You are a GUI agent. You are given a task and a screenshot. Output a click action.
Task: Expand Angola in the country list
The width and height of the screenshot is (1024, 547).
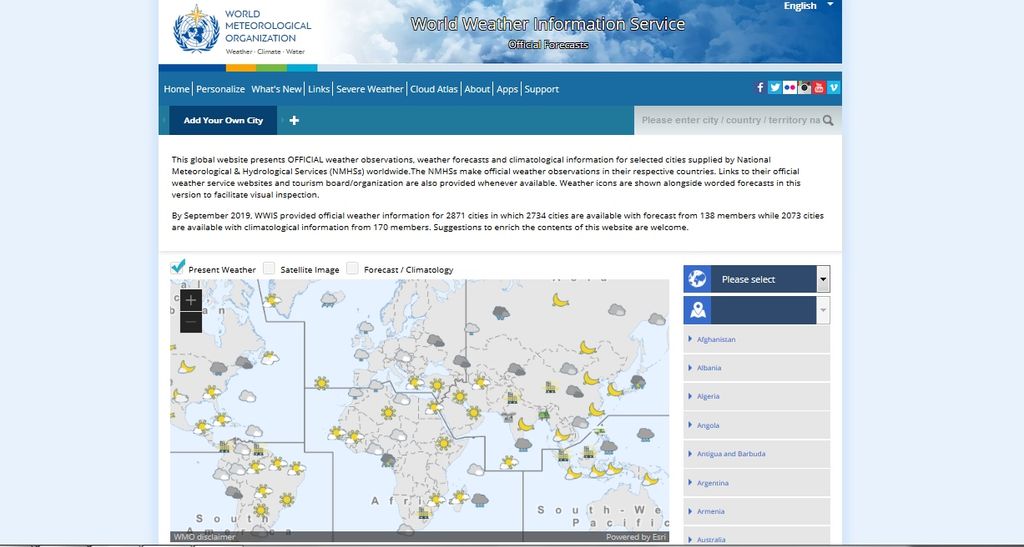point(757,425)
